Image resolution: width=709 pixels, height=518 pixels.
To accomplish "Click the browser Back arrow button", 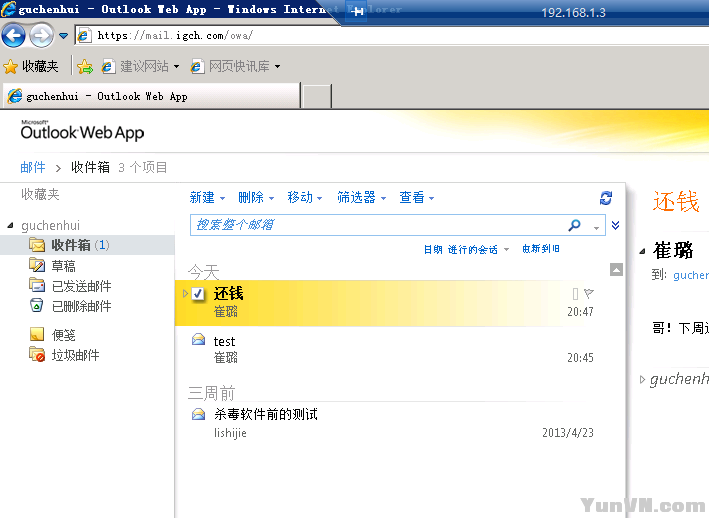I will click(14, 35).
